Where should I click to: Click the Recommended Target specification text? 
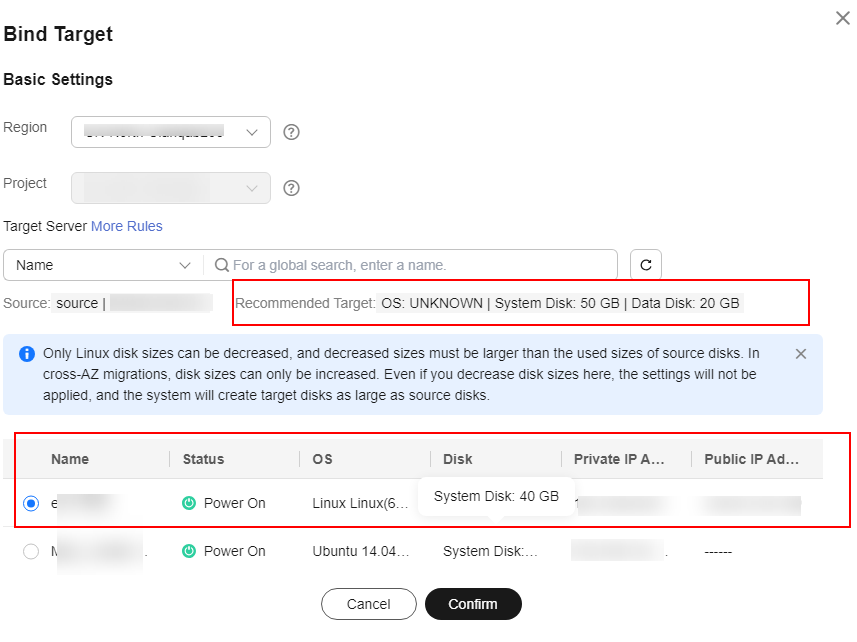coord(560,303)
